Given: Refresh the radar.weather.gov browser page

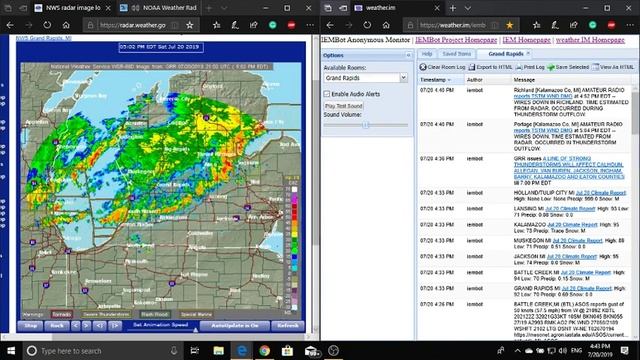Looking at the screenshot, I should tap(47, 25).
